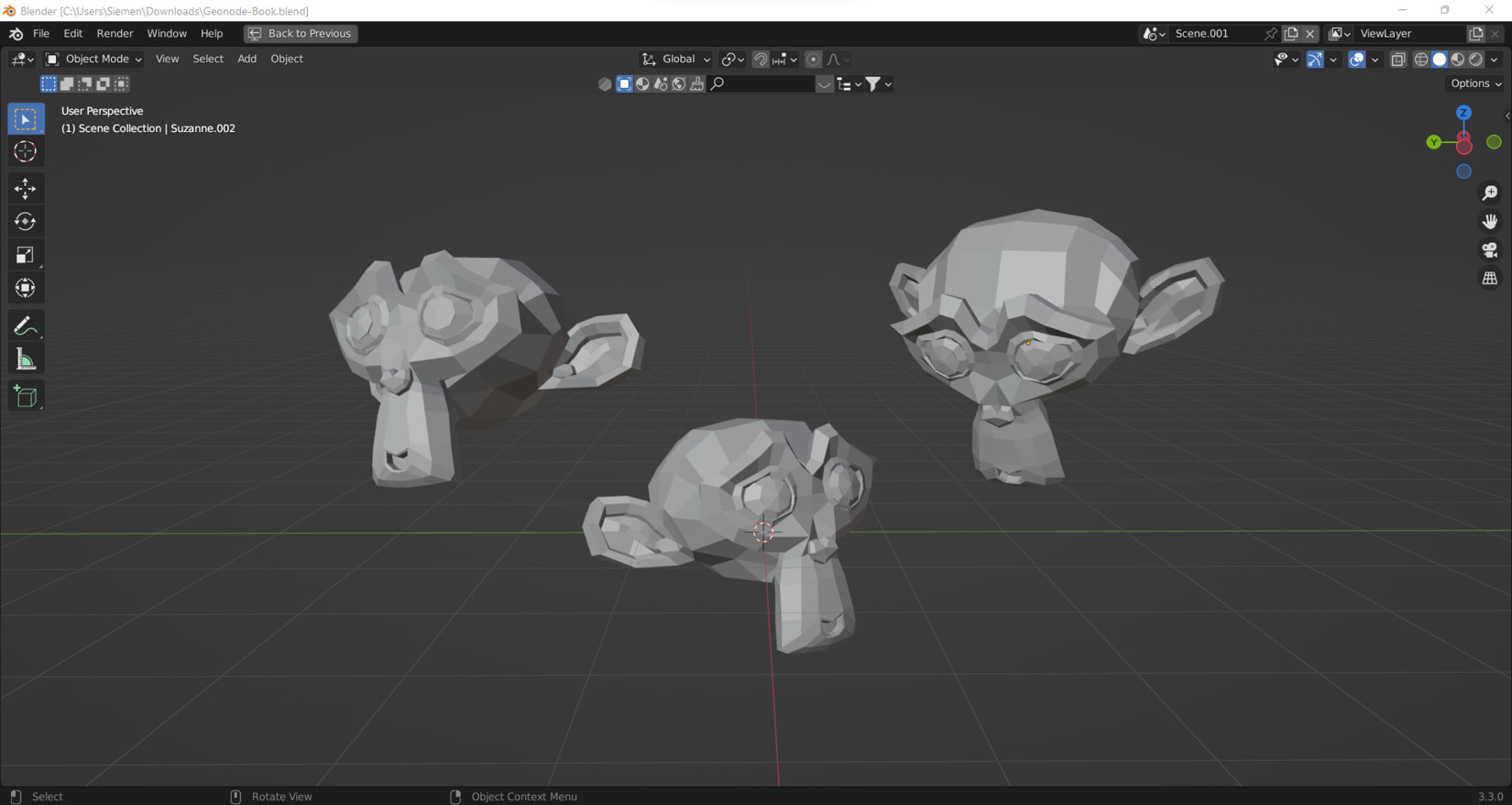Toggle X-Ray mode
Viewport: 1512px width, 805px height.
point(1398,59)
